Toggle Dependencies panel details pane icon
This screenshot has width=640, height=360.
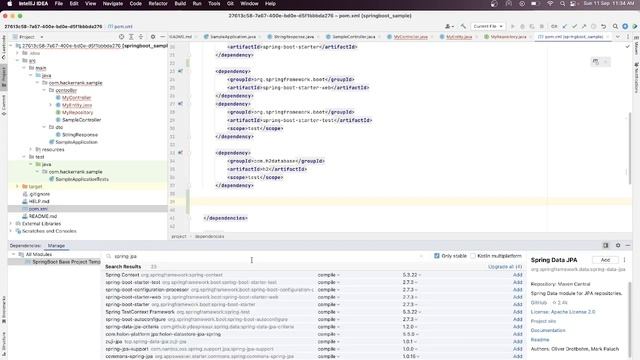(606, 245)
